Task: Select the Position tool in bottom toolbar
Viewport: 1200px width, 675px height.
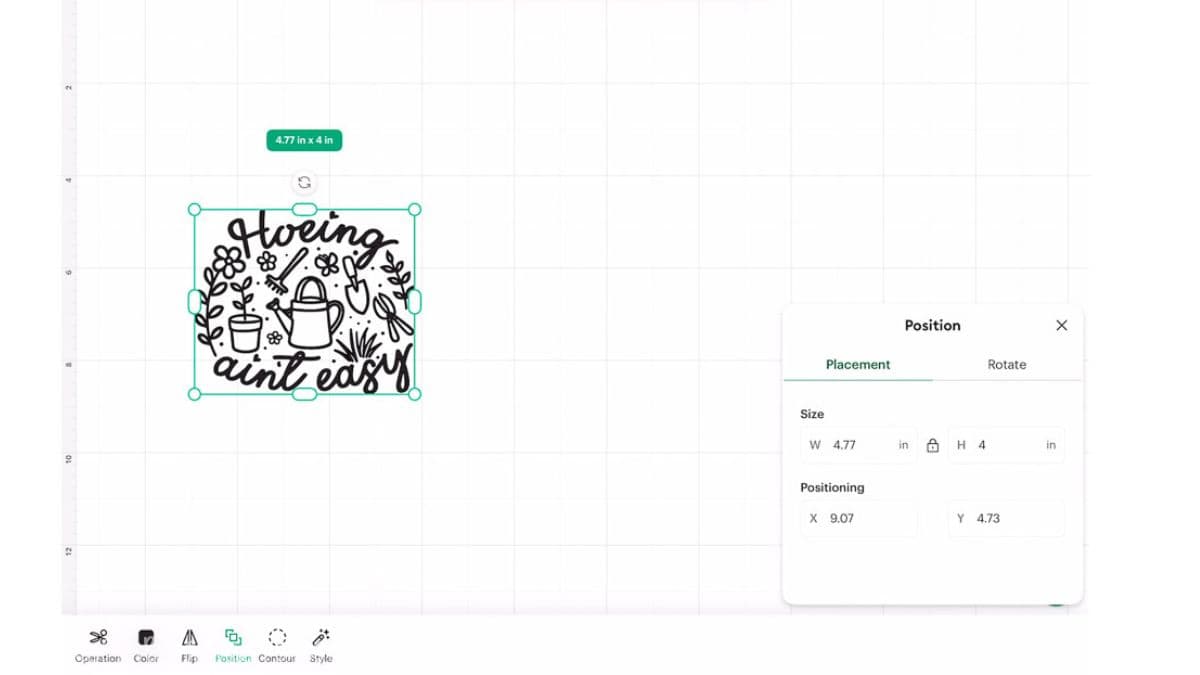Action: click(233, 637)
